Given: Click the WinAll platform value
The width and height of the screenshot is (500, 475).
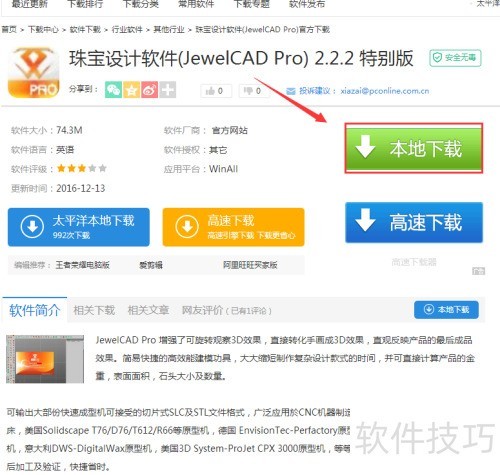Looking at the screenshot, I should [x=223, y=169].
